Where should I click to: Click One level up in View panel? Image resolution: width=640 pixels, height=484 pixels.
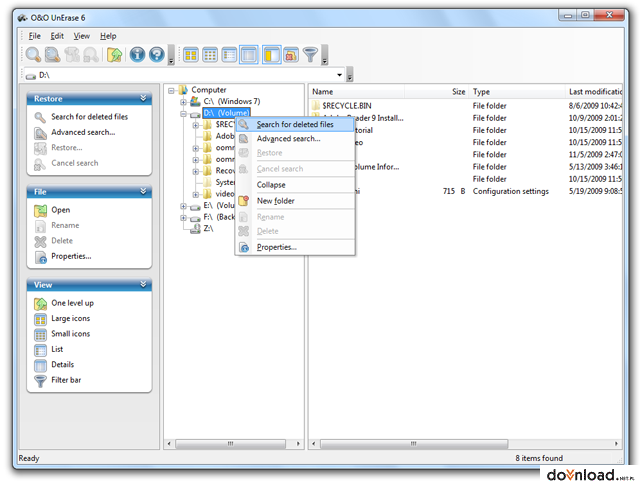point(72,303)
